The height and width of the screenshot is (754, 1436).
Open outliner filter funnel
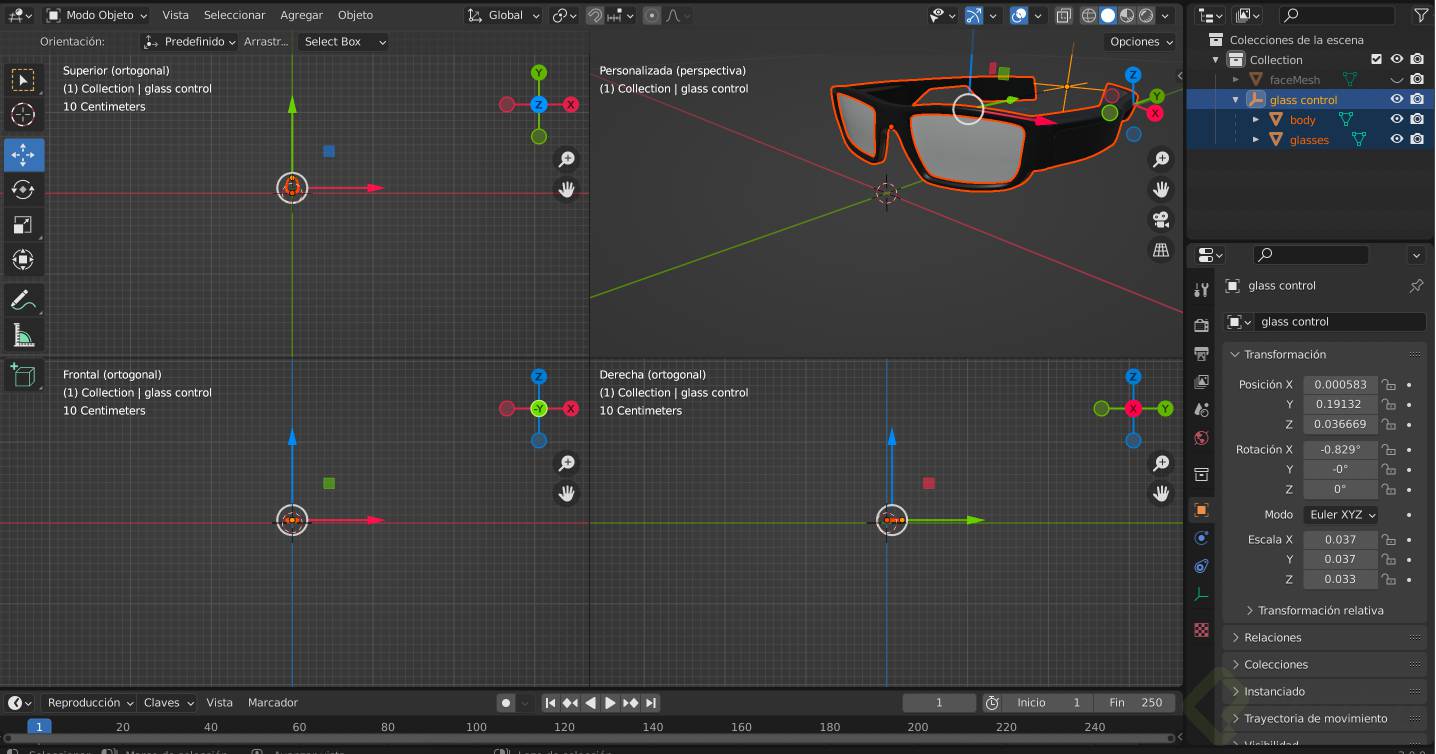pyautogui.click(x=1421, y=15)
